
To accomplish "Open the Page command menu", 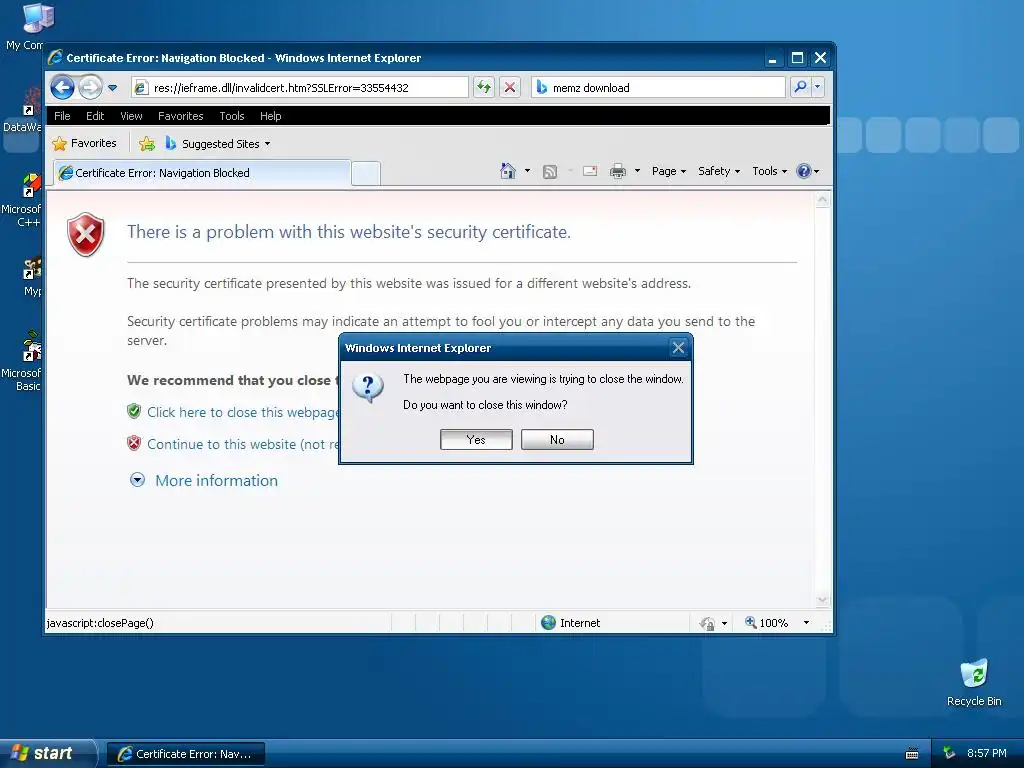I will click(669, 171).
